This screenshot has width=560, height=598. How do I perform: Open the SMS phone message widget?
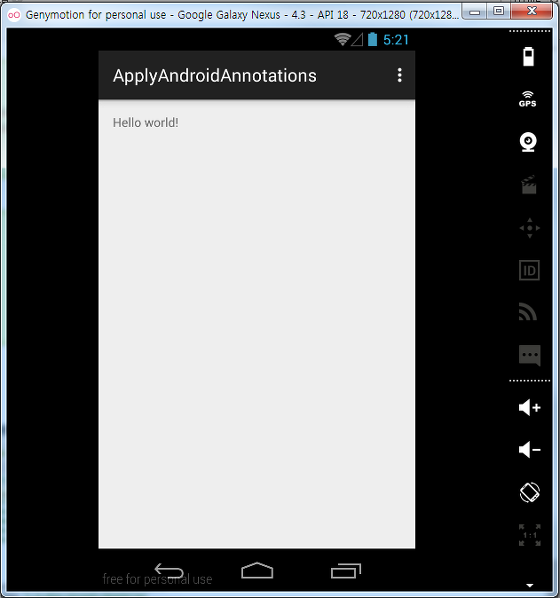pyautogui.click(x=530, y=355)
